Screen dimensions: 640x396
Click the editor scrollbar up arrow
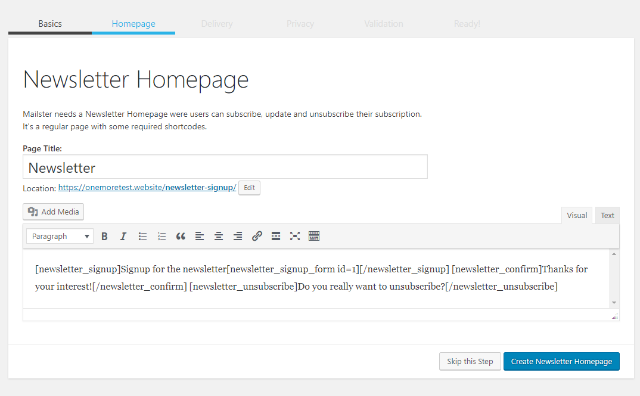point(614,254)
